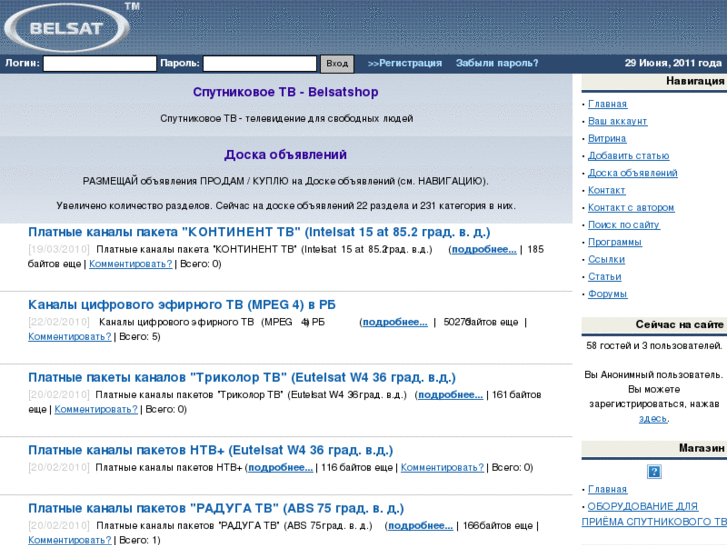Click the date [19/03/2010] of first article

(59, 250)
